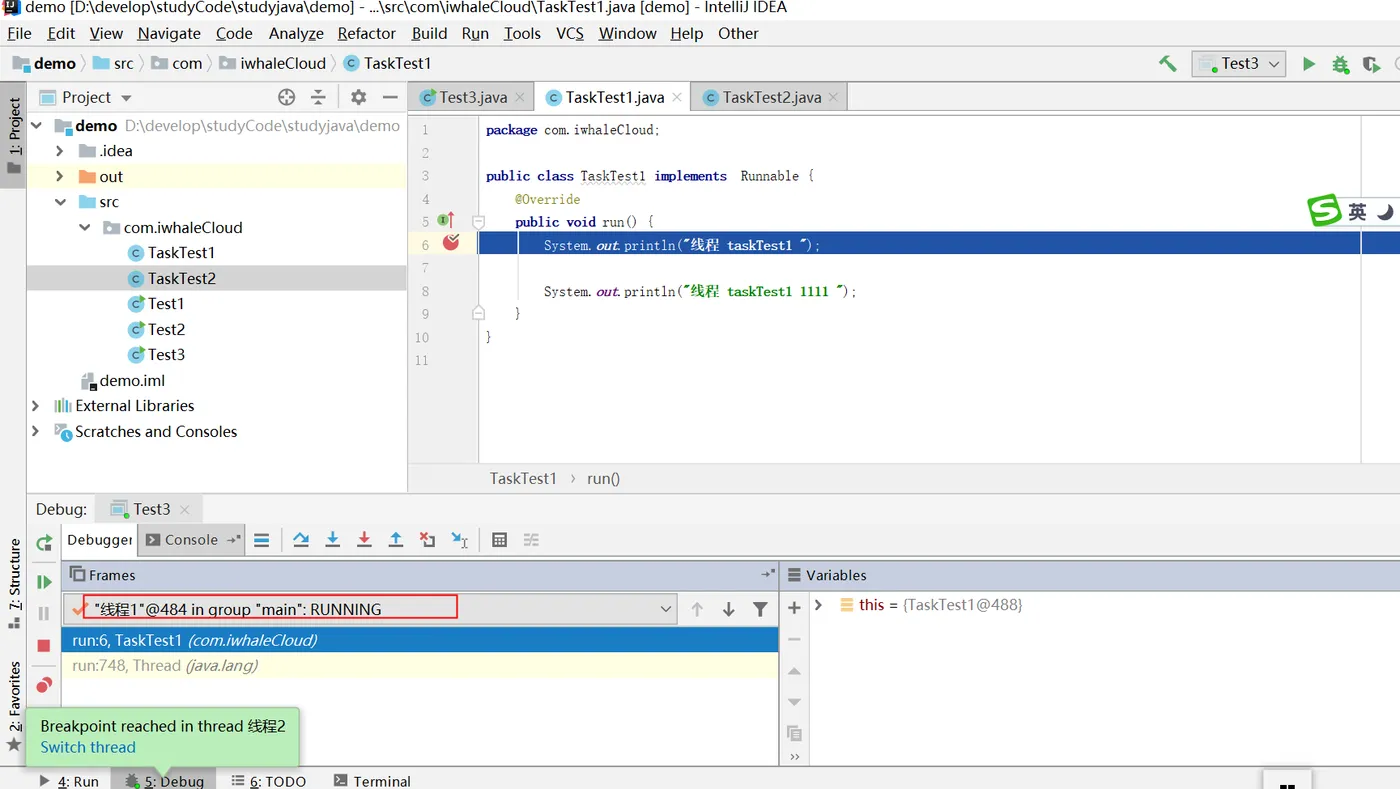
Task: Open the Terminal tool window
Action: click(x=372, y=781)
